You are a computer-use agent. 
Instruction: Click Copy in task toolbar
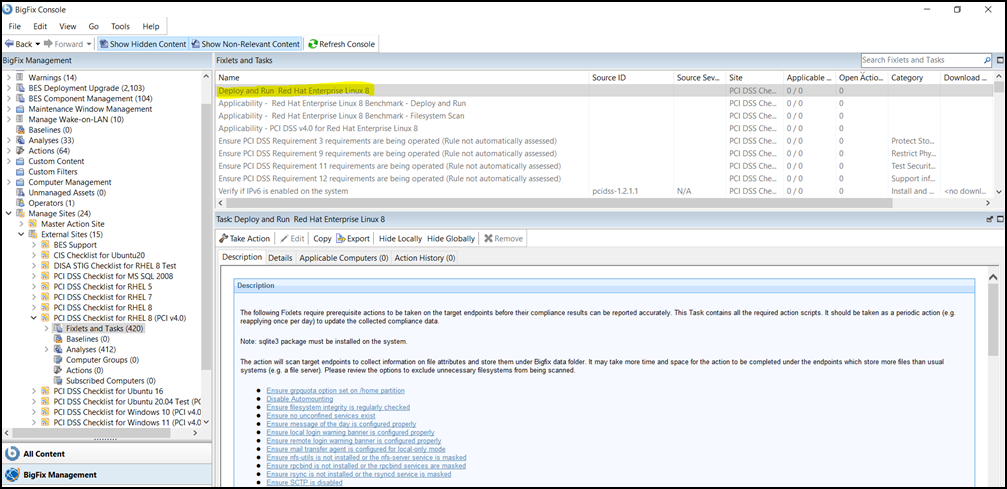(x=322, y=238)
